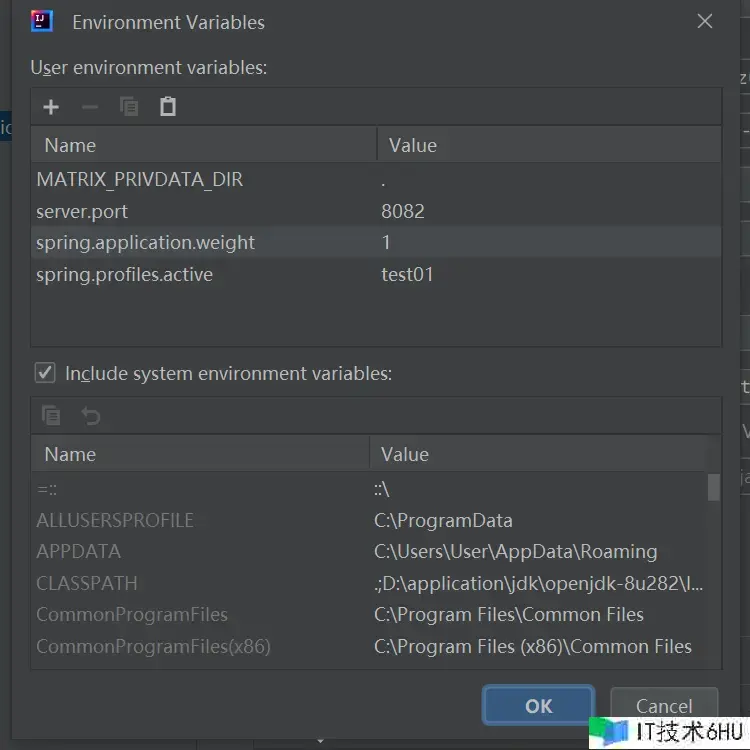Viewport: 750px width, 750px height.
Task: Sort user variables by Value column header
Action: [x=413, y=145]
